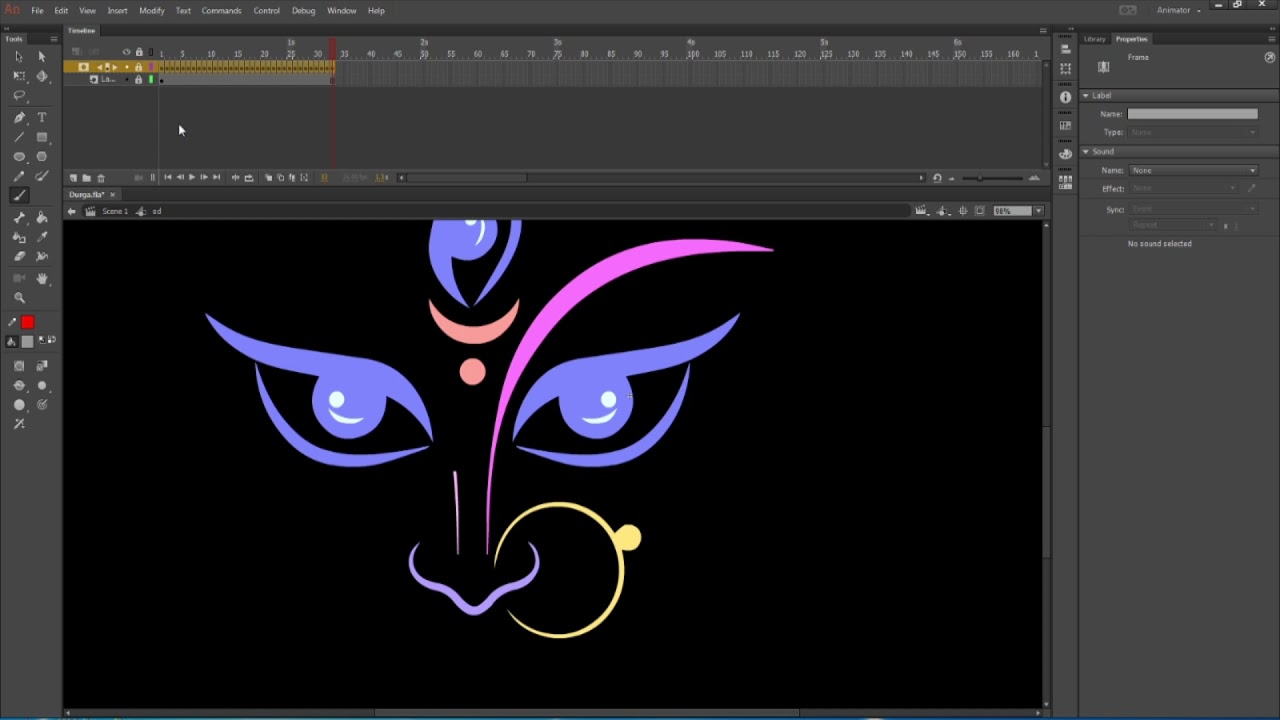Toggle show all layers as outlines
The height and width of the screenshot is (720, 1280).
pos(150,53)
